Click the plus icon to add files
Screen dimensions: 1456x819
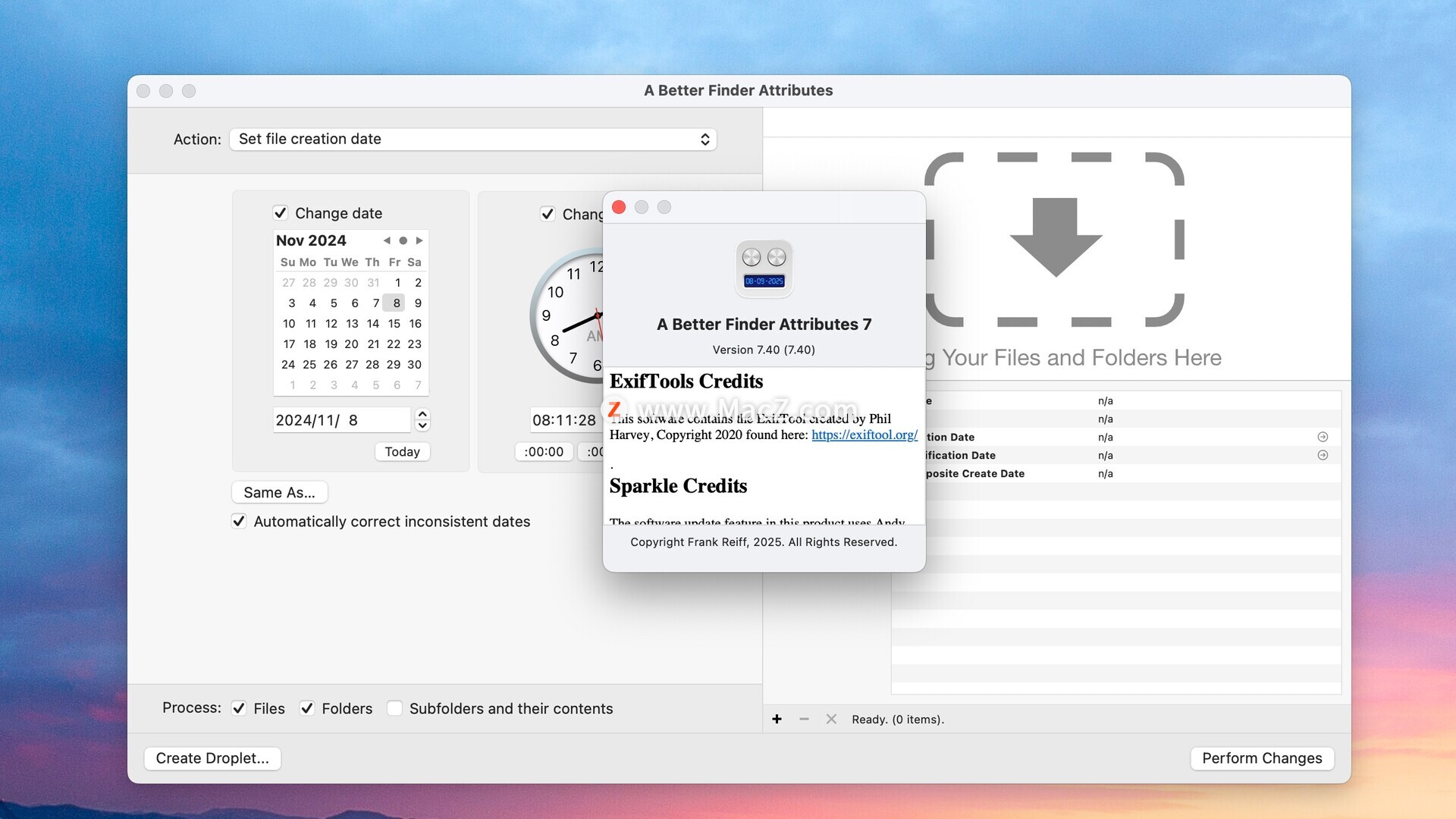pyautogui.click(x=777, y=719)
